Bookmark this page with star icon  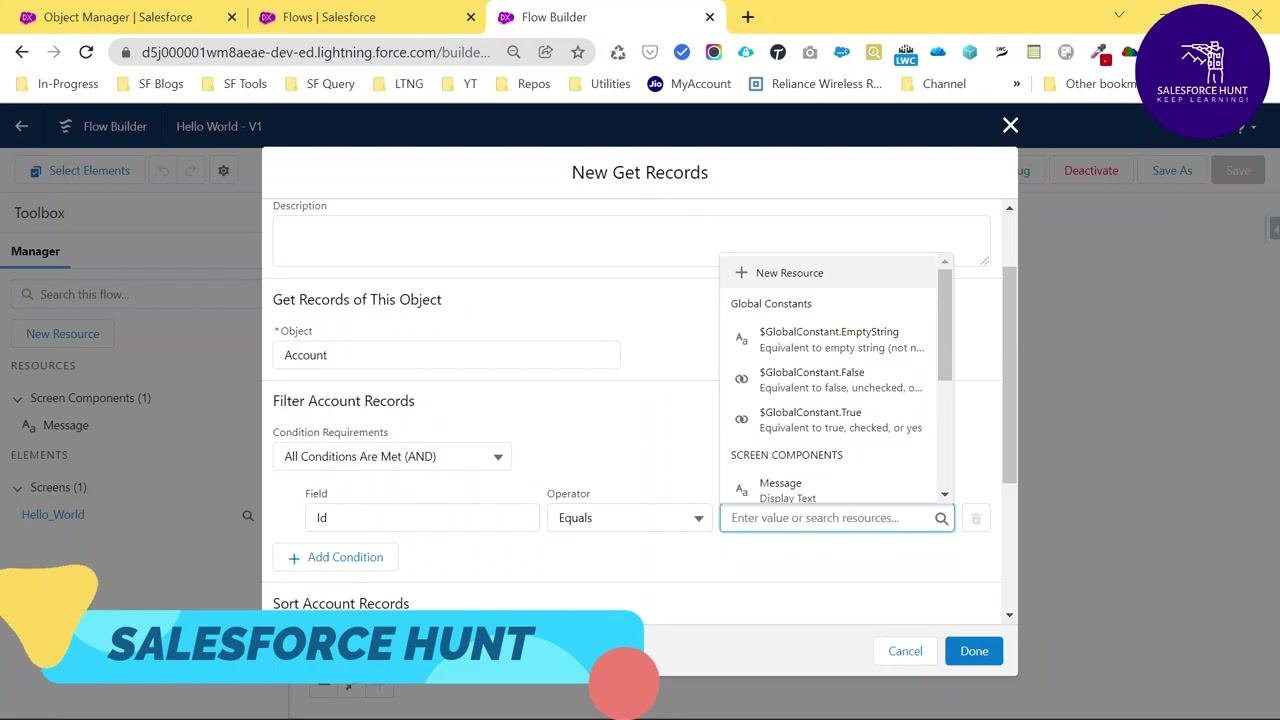coord(578,52)
